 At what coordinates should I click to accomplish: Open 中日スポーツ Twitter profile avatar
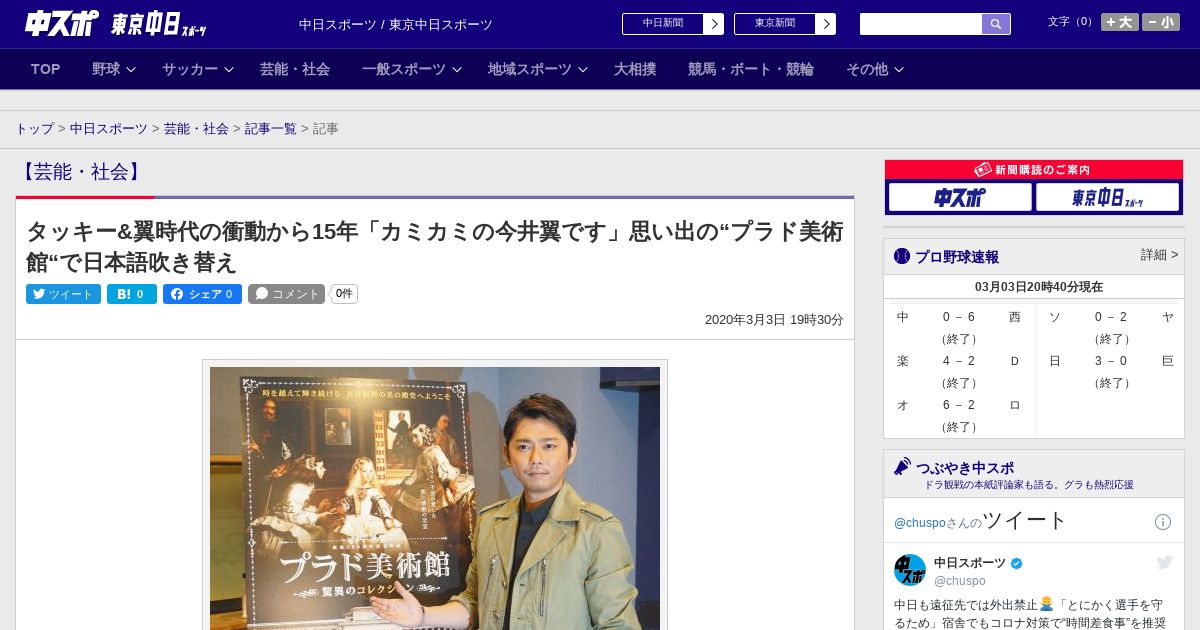(x=910, y=570)
